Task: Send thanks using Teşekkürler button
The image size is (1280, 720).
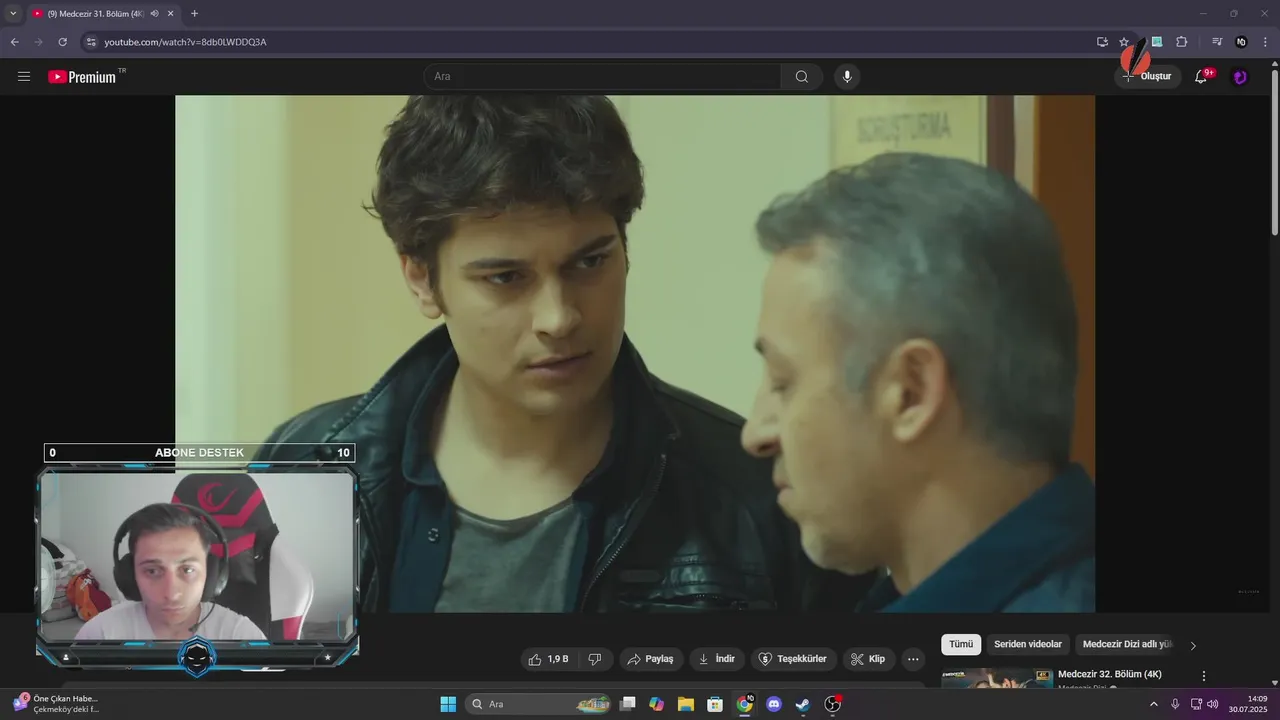Action: point(793,659)
